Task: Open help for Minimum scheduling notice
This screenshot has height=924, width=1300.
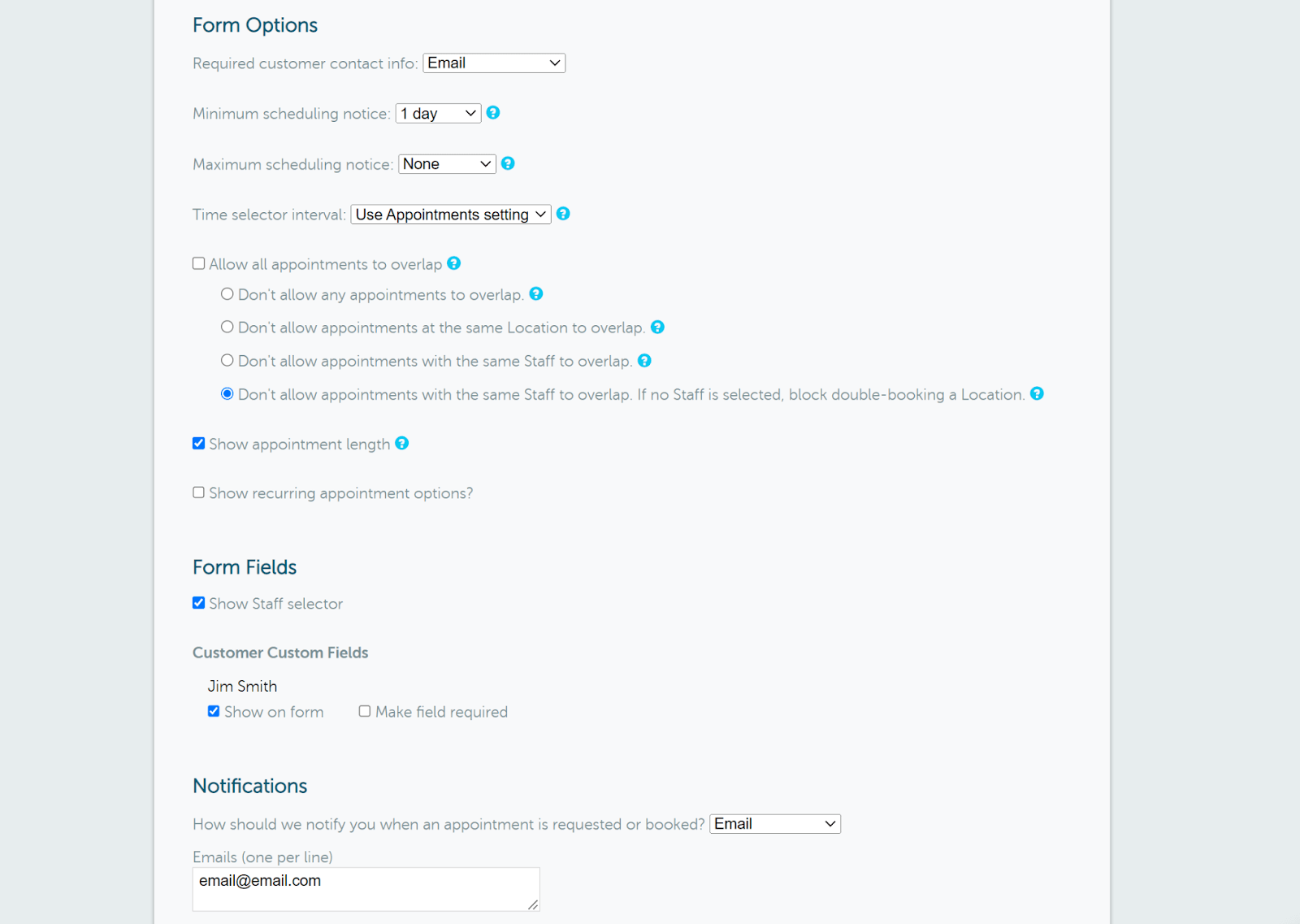Action: [x=493, y=113]
